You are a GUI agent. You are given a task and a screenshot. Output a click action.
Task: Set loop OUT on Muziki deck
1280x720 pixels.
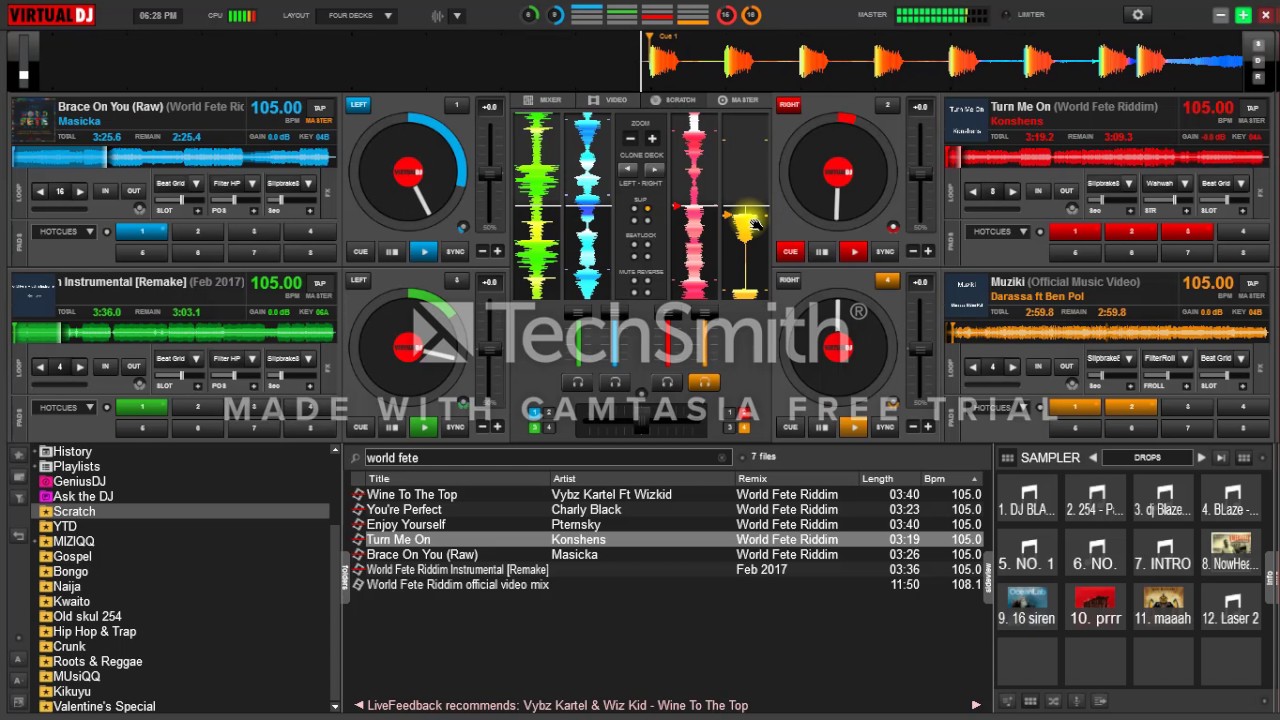pyautogui.click(x=1066, y=366)
